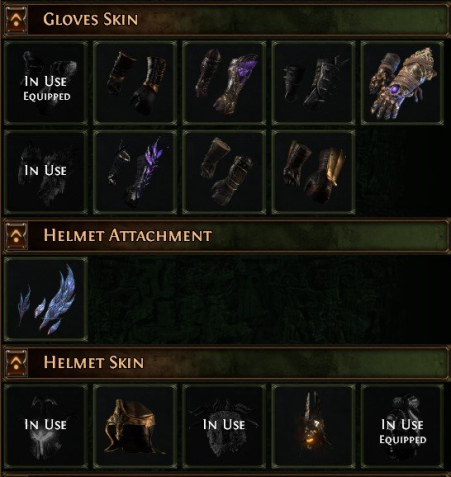Click the middle In Use helmet skin

[x=224, y=426]
